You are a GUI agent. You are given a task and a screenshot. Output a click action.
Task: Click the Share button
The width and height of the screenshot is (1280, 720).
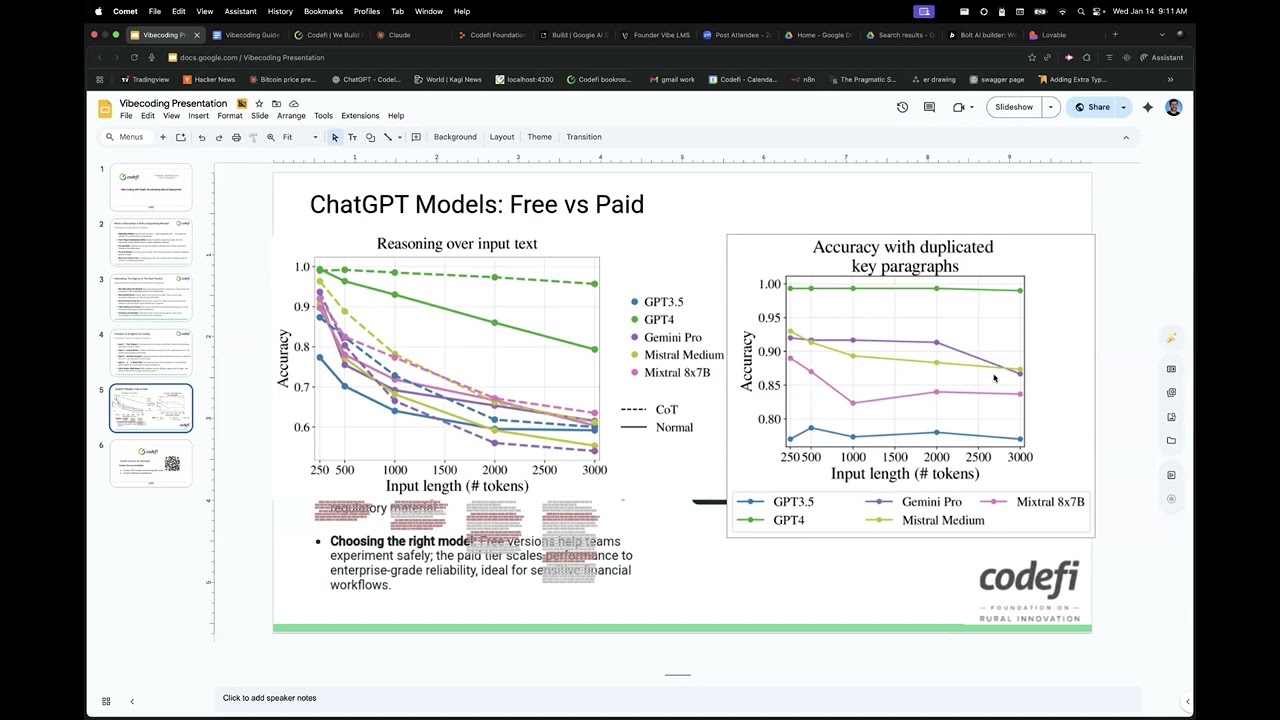tap(1091, 107)
